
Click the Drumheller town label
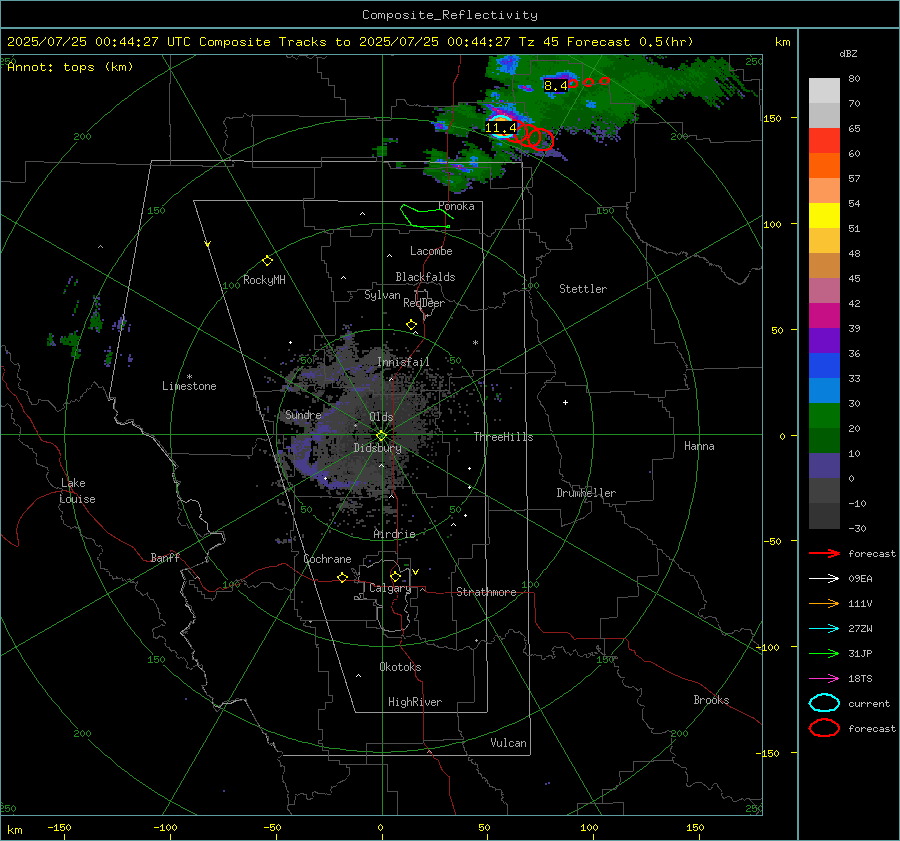(586, 493)
